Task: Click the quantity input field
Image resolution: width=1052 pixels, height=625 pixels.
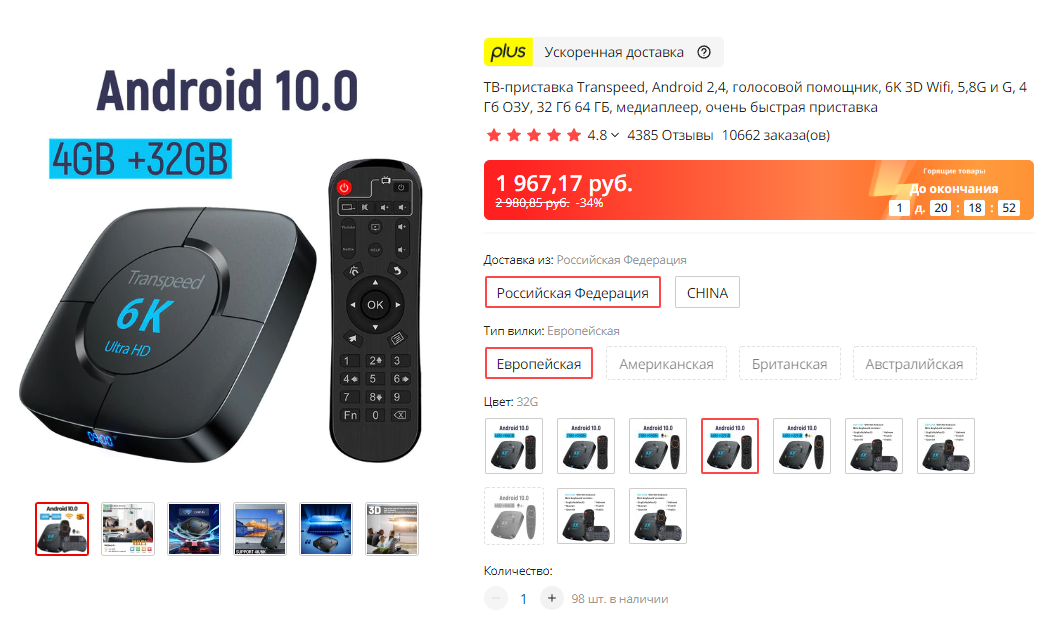Action: 523,598
